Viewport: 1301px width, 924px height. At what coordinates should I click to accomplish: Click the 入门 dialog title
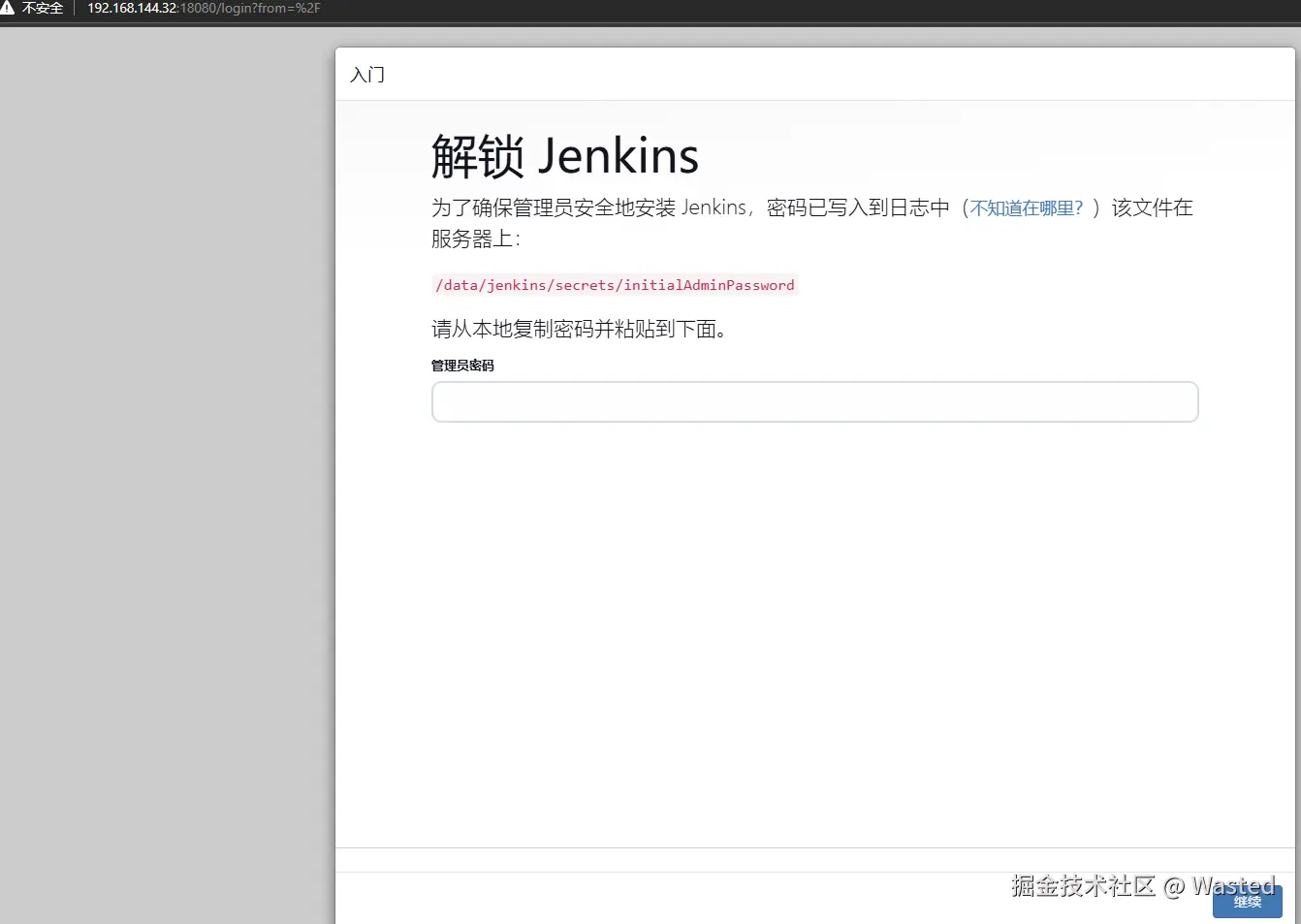[367, 75]
